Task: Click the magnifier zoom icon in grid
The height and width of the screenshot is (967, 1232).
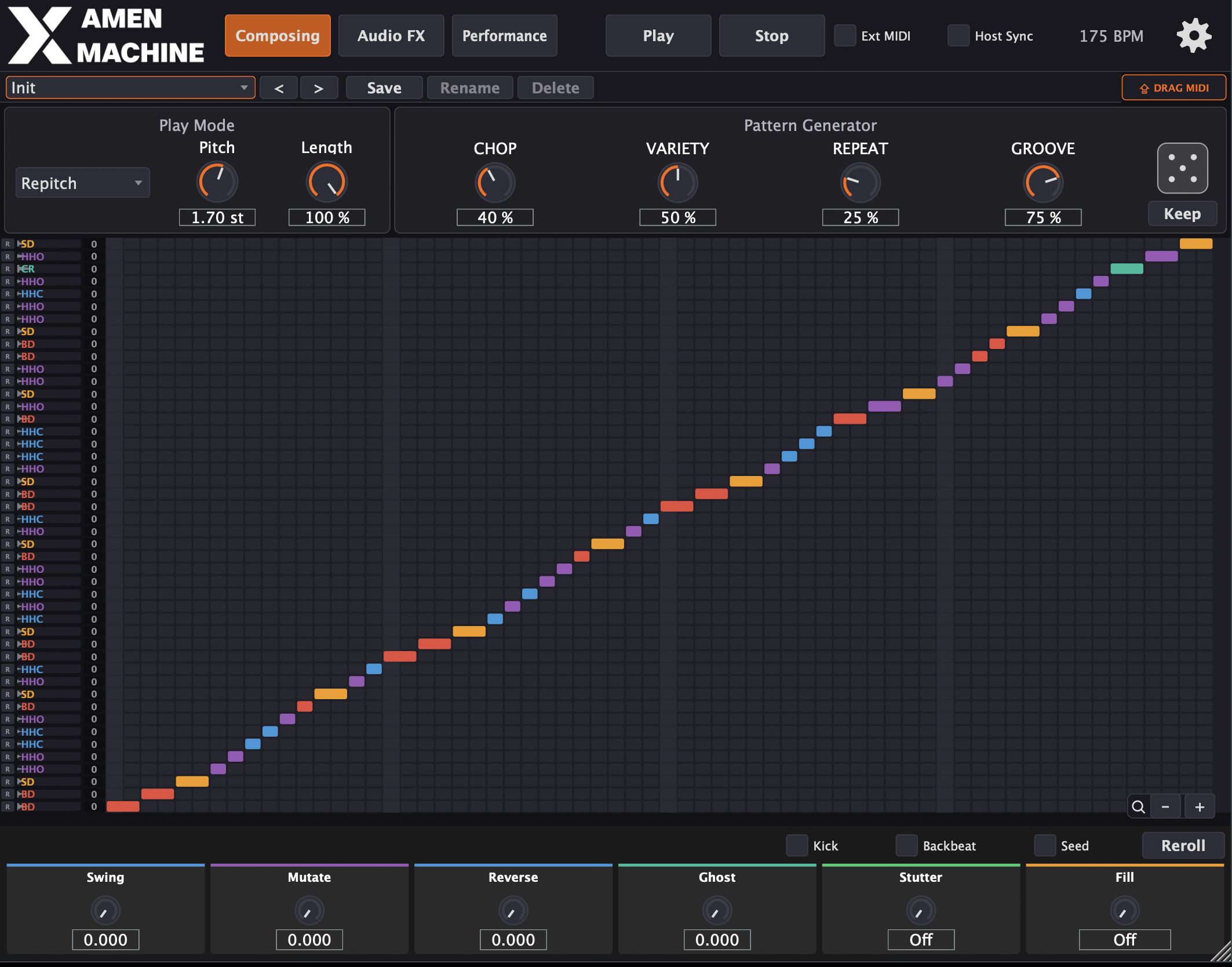Action: [x=1138, y=807]
